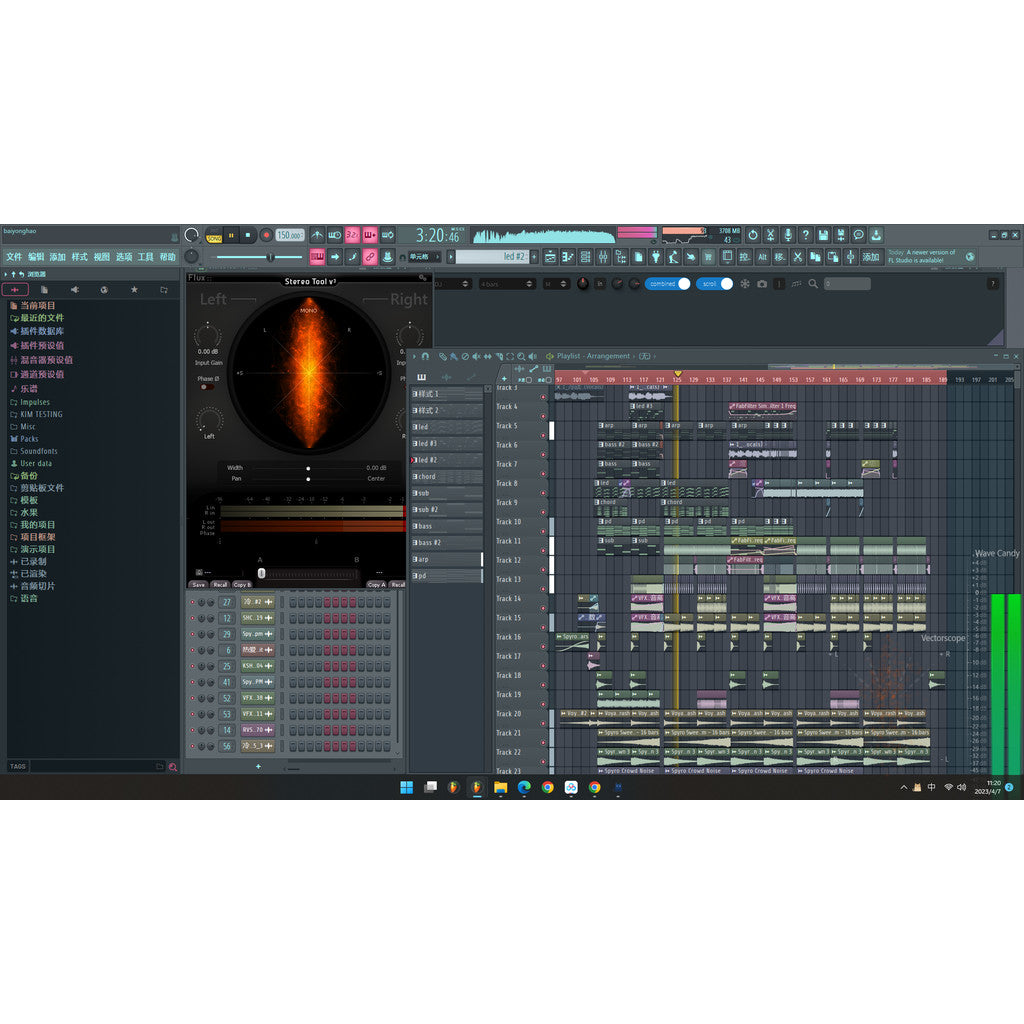Click the undo history circular arrow icon
1024x1024 pixels.
point(753,235)
